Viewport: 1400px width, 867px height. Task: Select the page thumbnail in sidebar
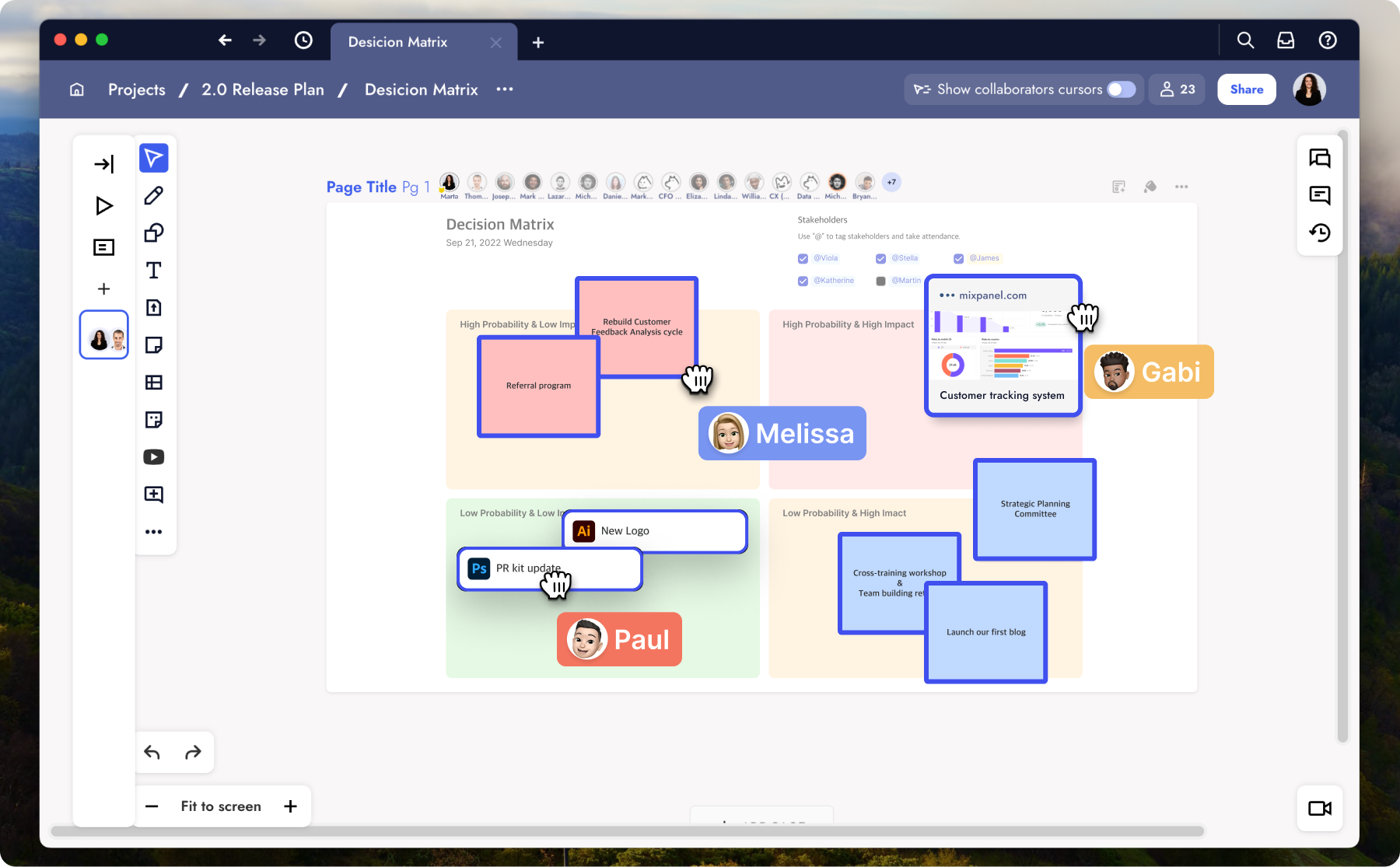coord(104,335)
